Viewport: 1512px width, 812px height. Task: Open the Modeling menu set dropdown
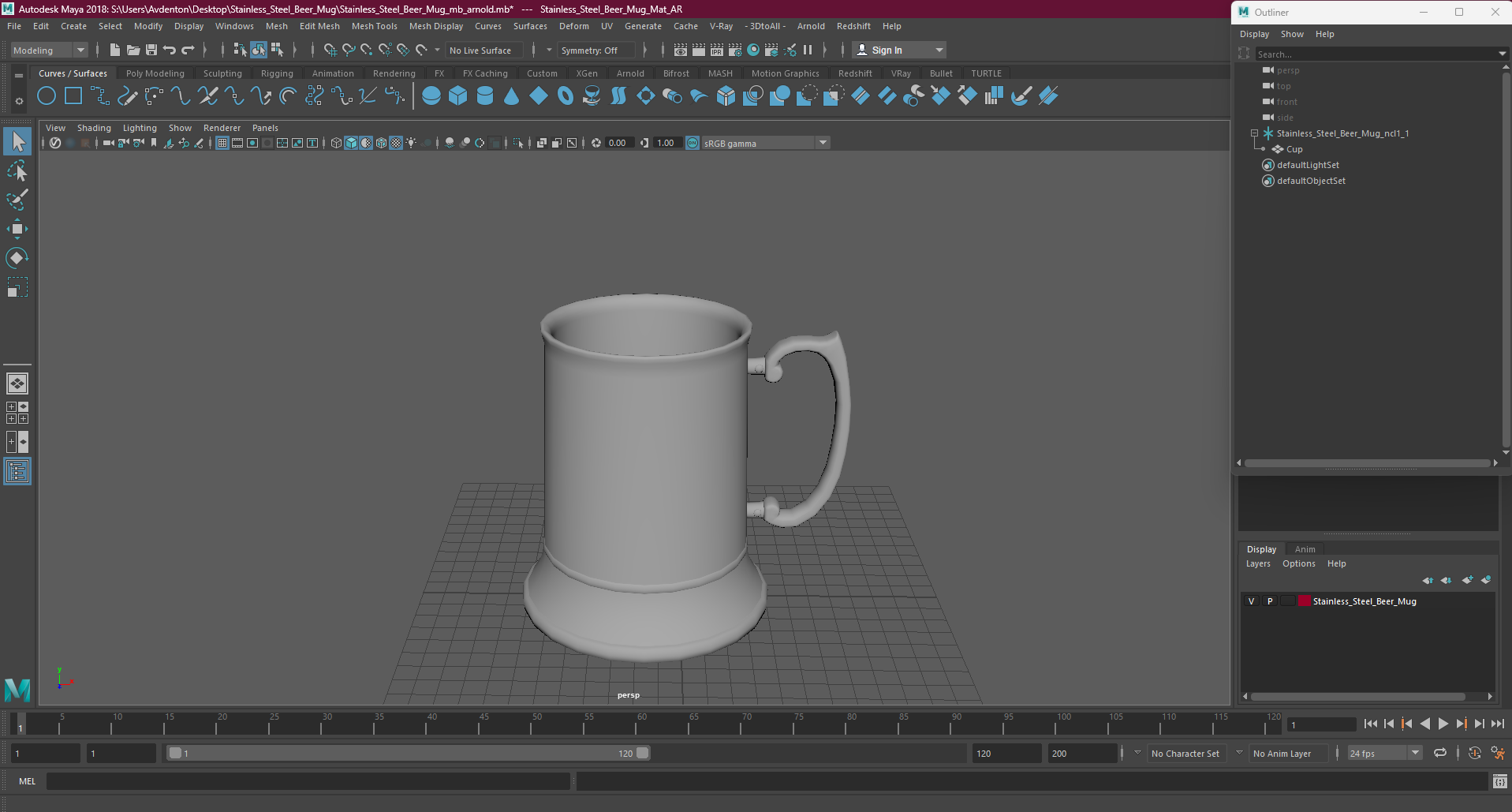coord(49,51)
